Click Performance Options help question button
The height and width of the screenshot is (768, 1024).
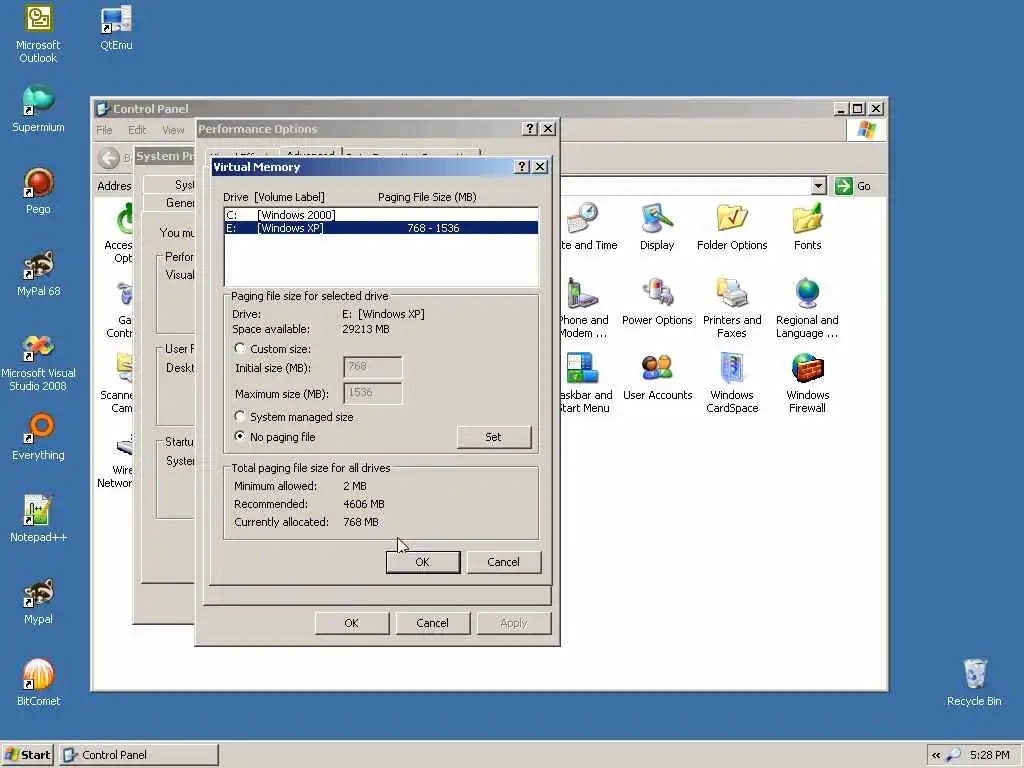click(x=530, y=129)
